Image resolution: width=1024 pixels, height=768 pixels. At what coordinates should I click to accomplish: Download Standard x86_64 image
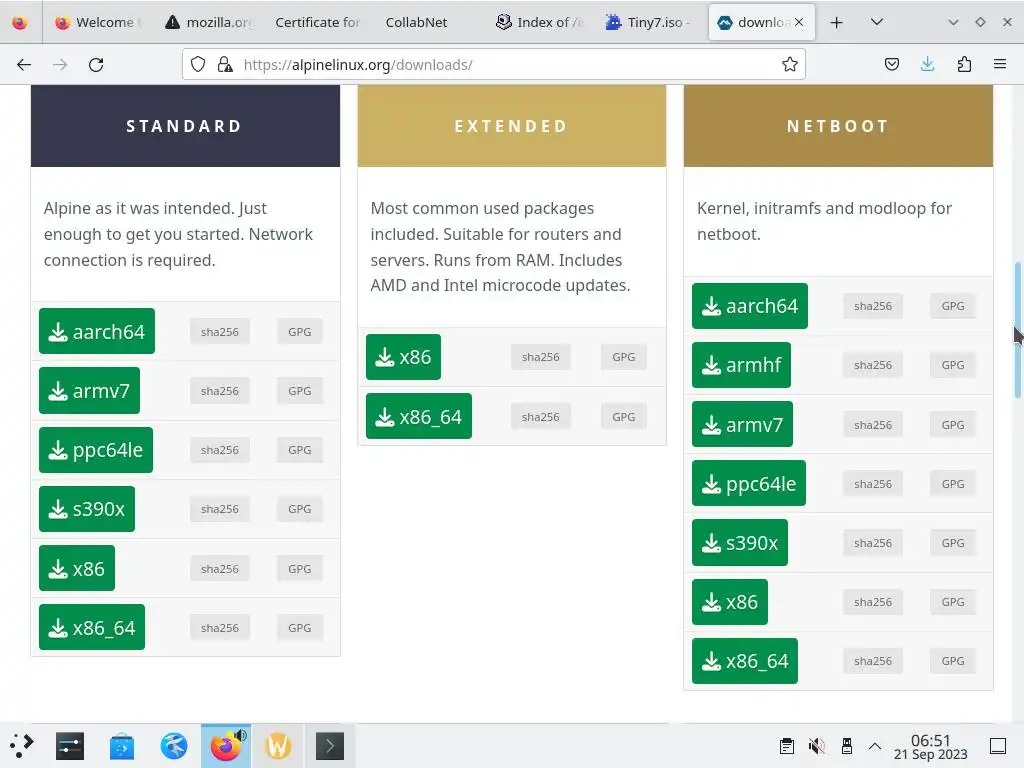[92, 627]
